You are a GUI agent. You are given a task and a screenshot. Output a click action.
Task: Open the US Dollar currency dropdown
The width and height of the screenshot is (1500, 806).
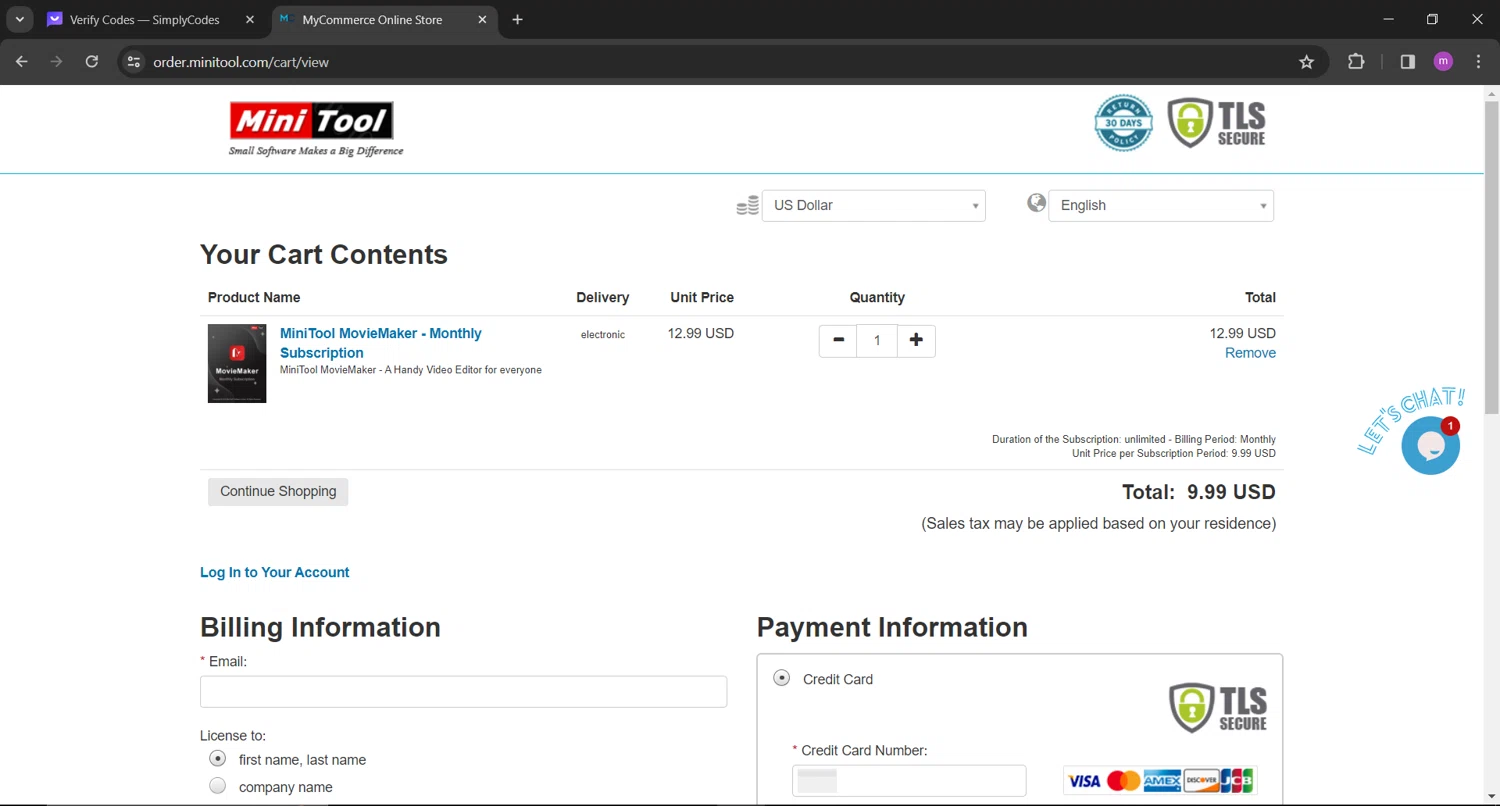pos(874,205)
